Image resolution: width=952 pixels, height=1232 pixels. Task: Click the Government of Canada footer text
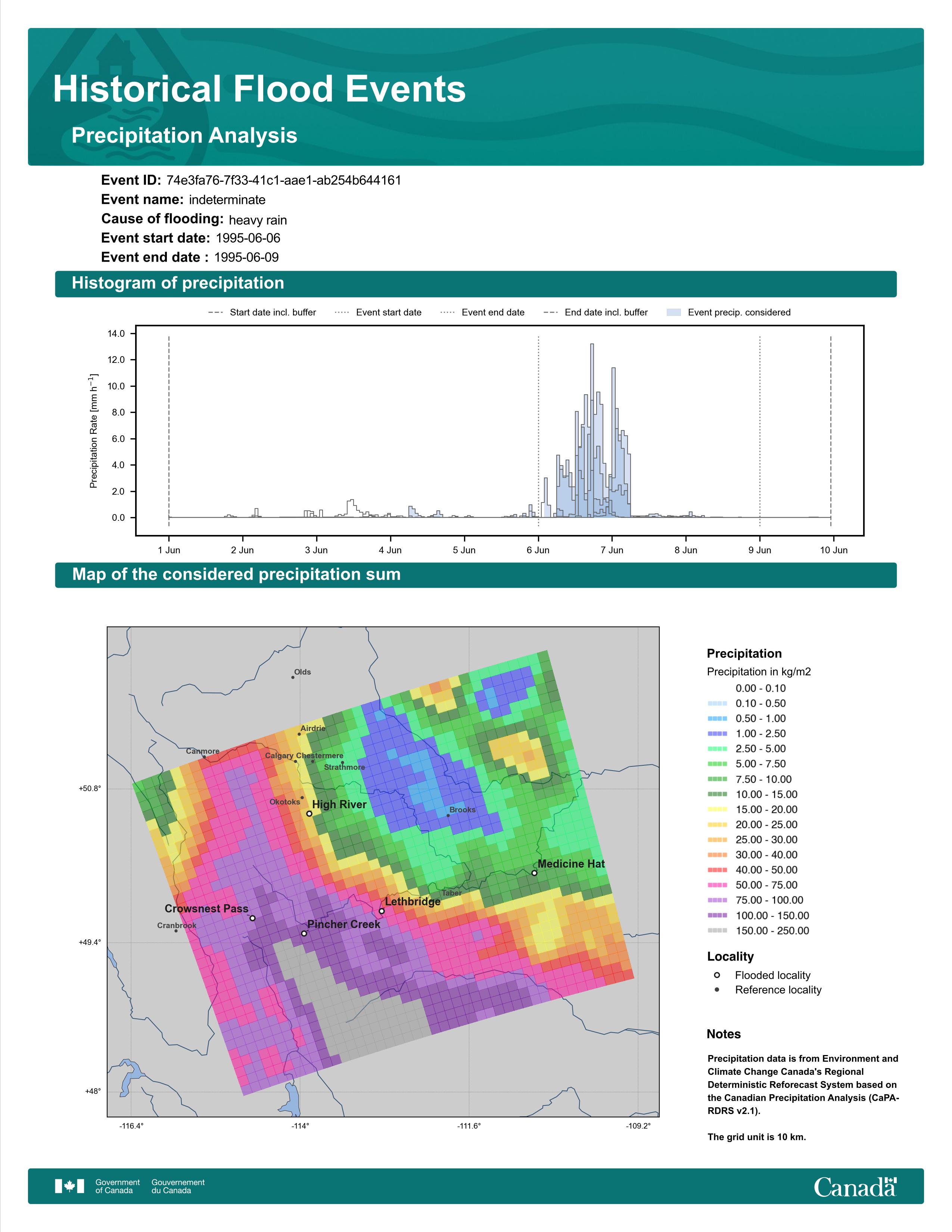[117, 1186]
